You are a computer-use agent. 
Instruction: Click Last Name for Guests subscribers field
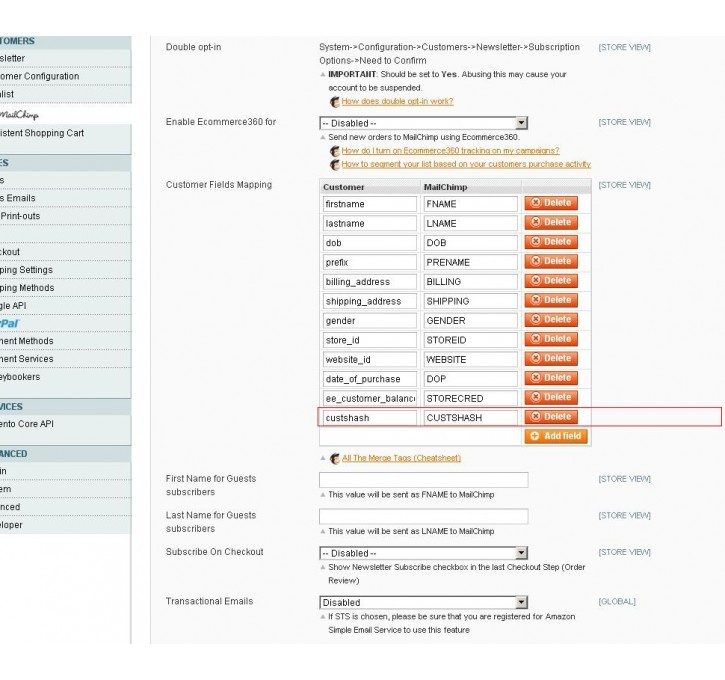[x=423, y=516]
